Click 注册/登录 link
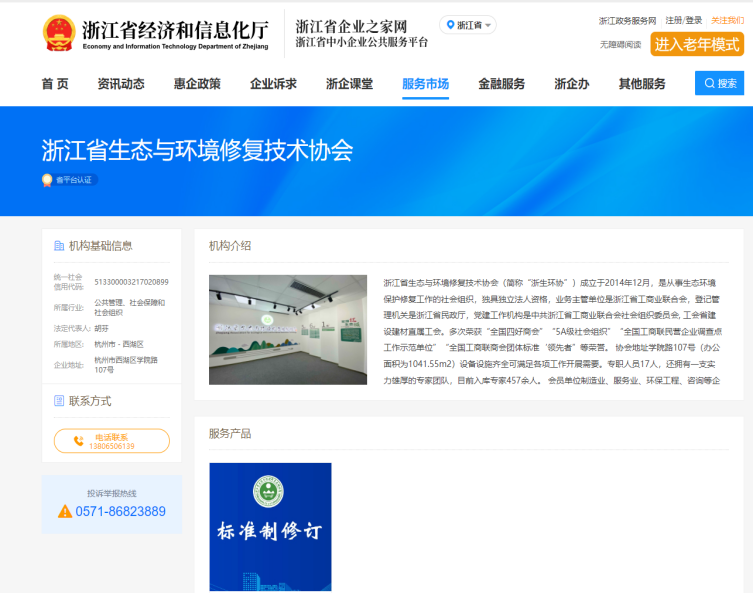This screenshot has width=753, height=593. point(683,21)
